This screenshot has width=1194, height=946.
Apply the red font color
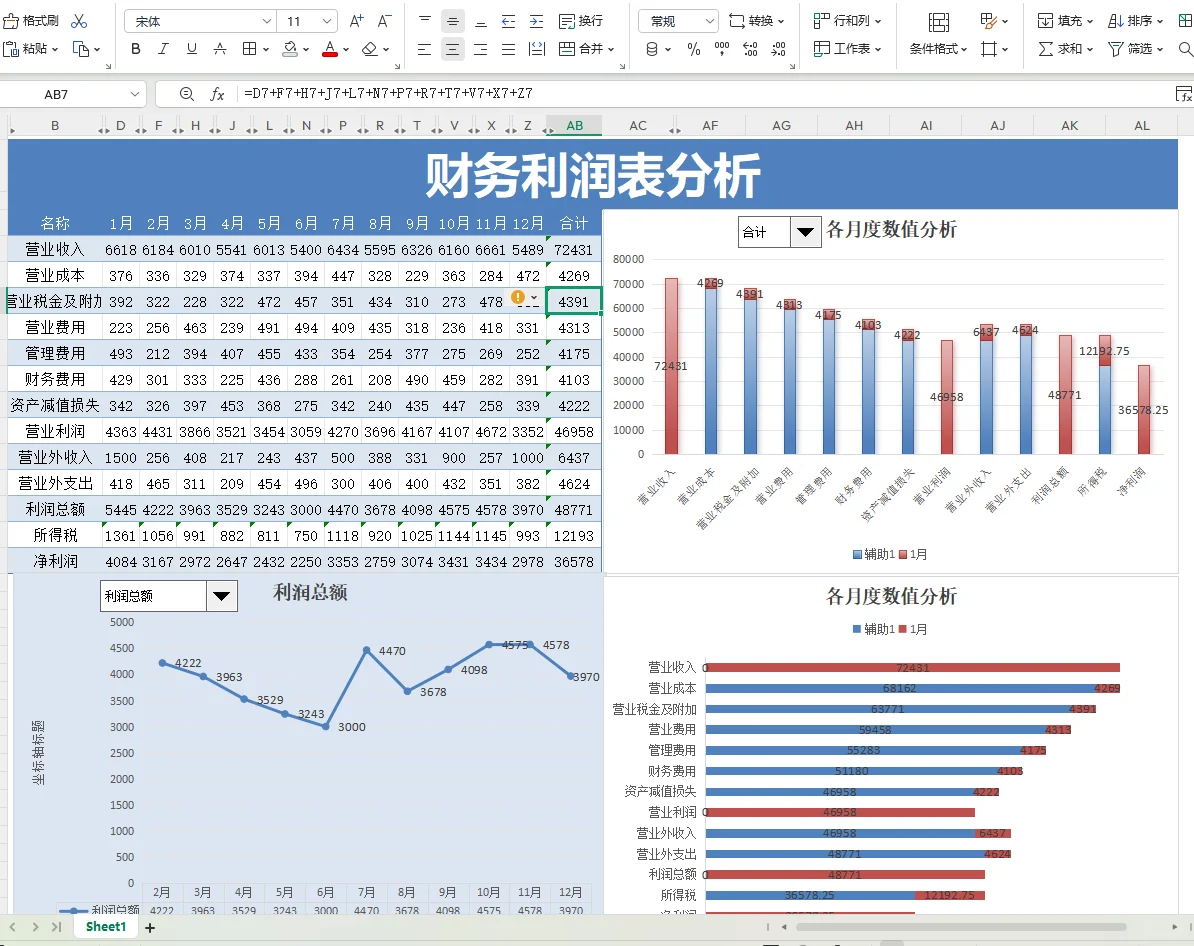(330, 49)
